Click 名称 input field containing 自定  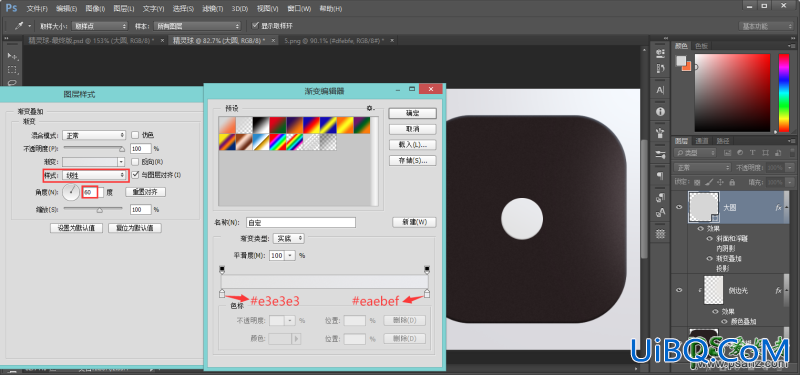301,222
